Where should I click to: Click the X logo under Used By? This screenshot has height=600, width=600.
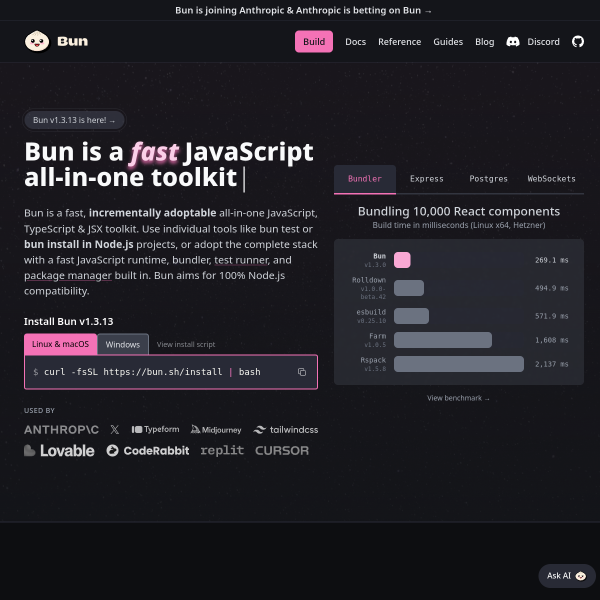(x=115, y=430)
